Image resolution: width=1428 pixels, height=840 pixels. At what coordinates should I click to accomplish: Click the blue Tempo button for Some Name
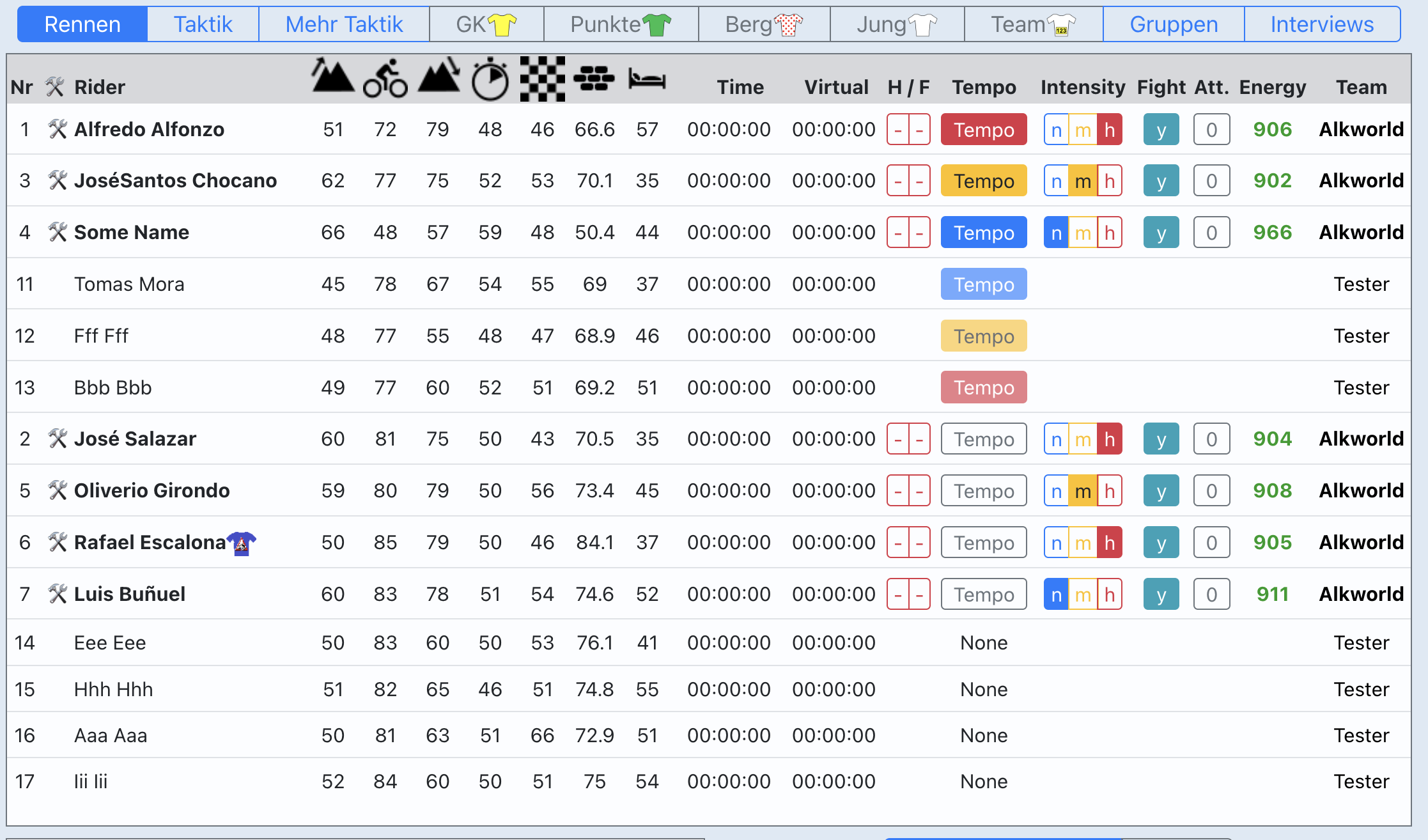(x=984, y=233)
